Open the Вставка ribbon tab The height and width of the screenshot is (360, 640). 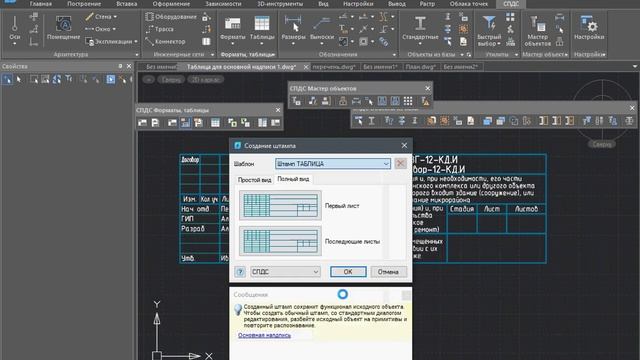point(127,4)
